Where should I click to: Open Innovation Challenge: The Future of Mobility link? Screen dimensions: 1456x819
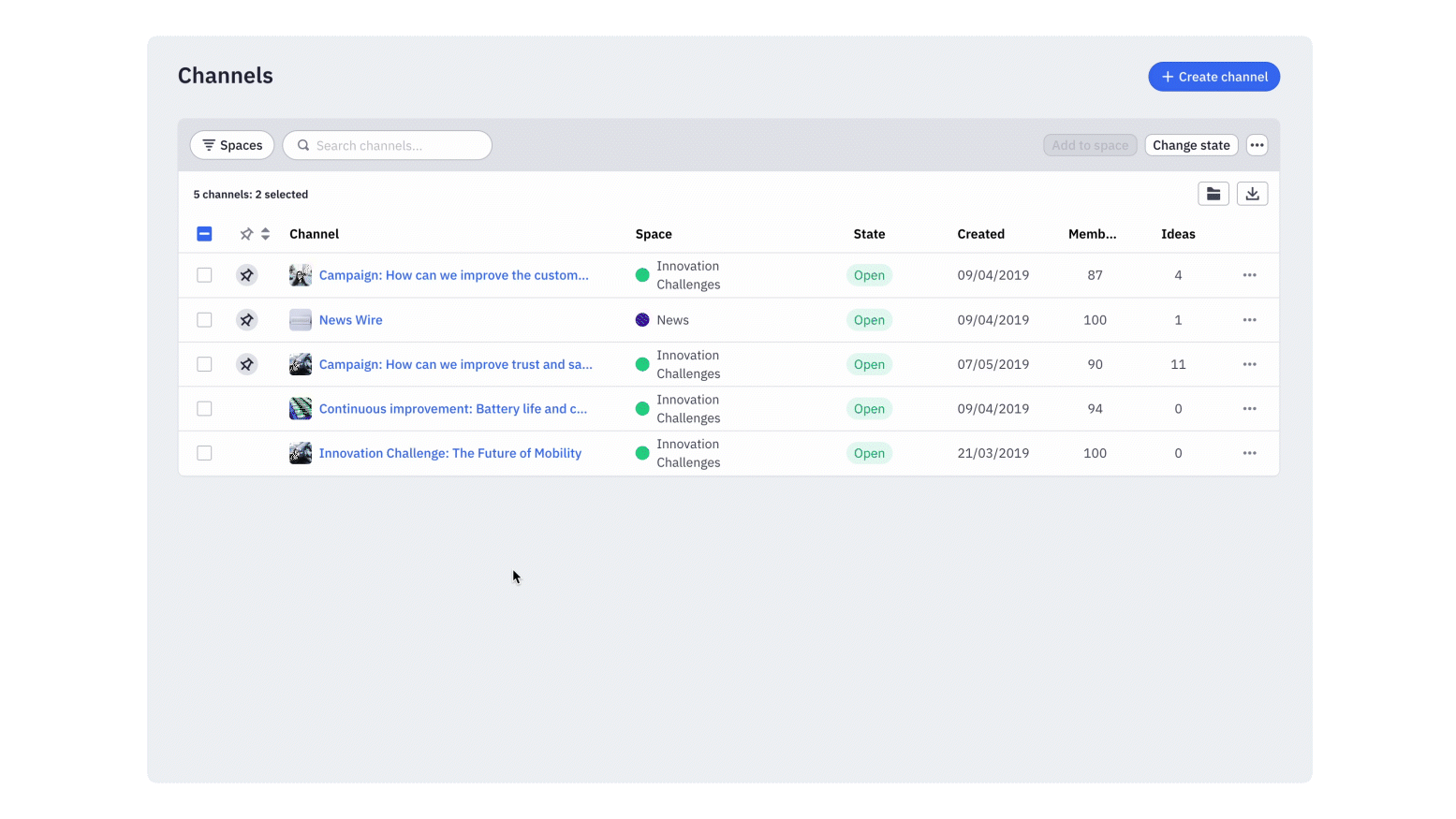pyautogui.click(x=449, y=453)
